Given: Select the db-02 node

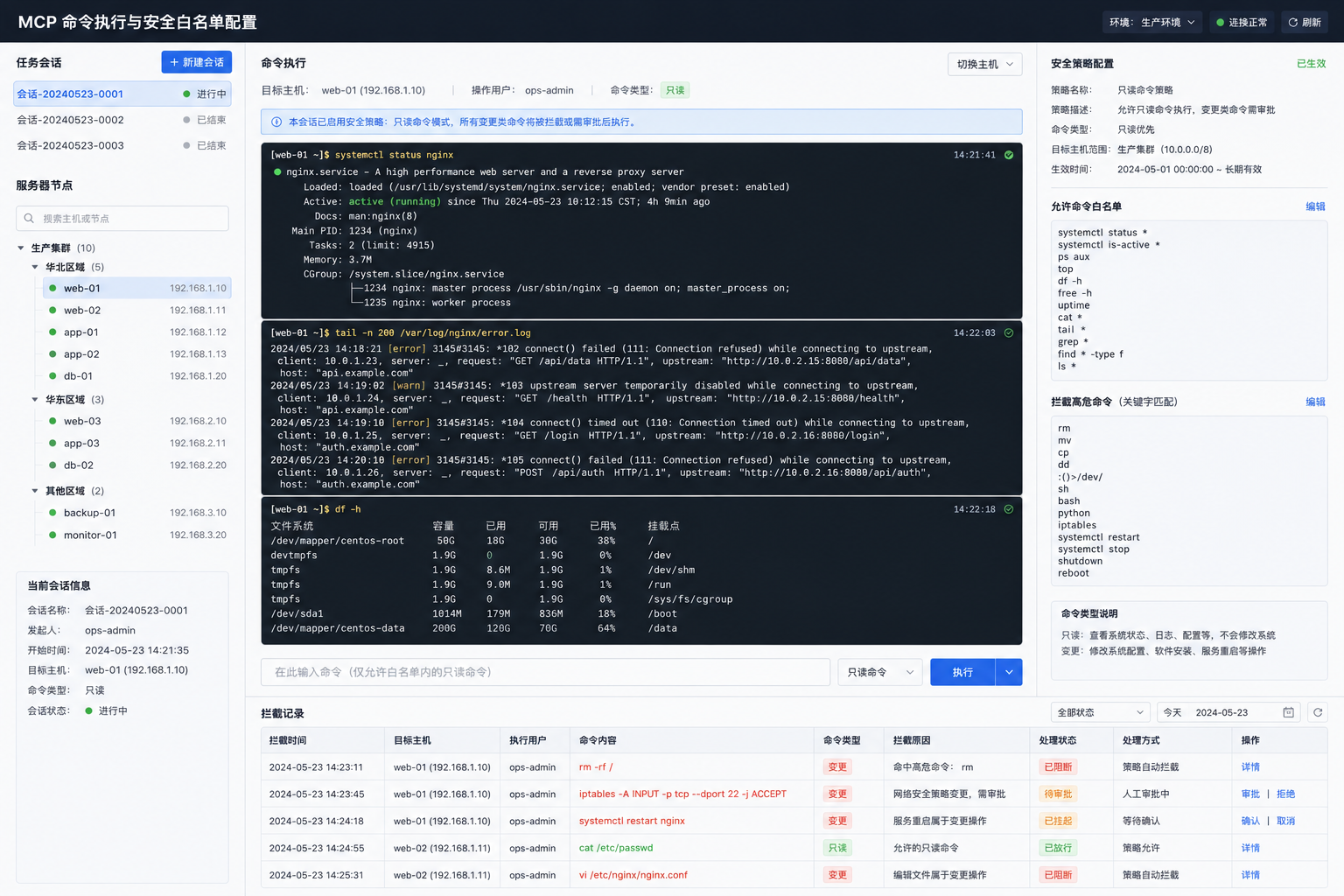Looking at the screenshot, I should point(137,465).
